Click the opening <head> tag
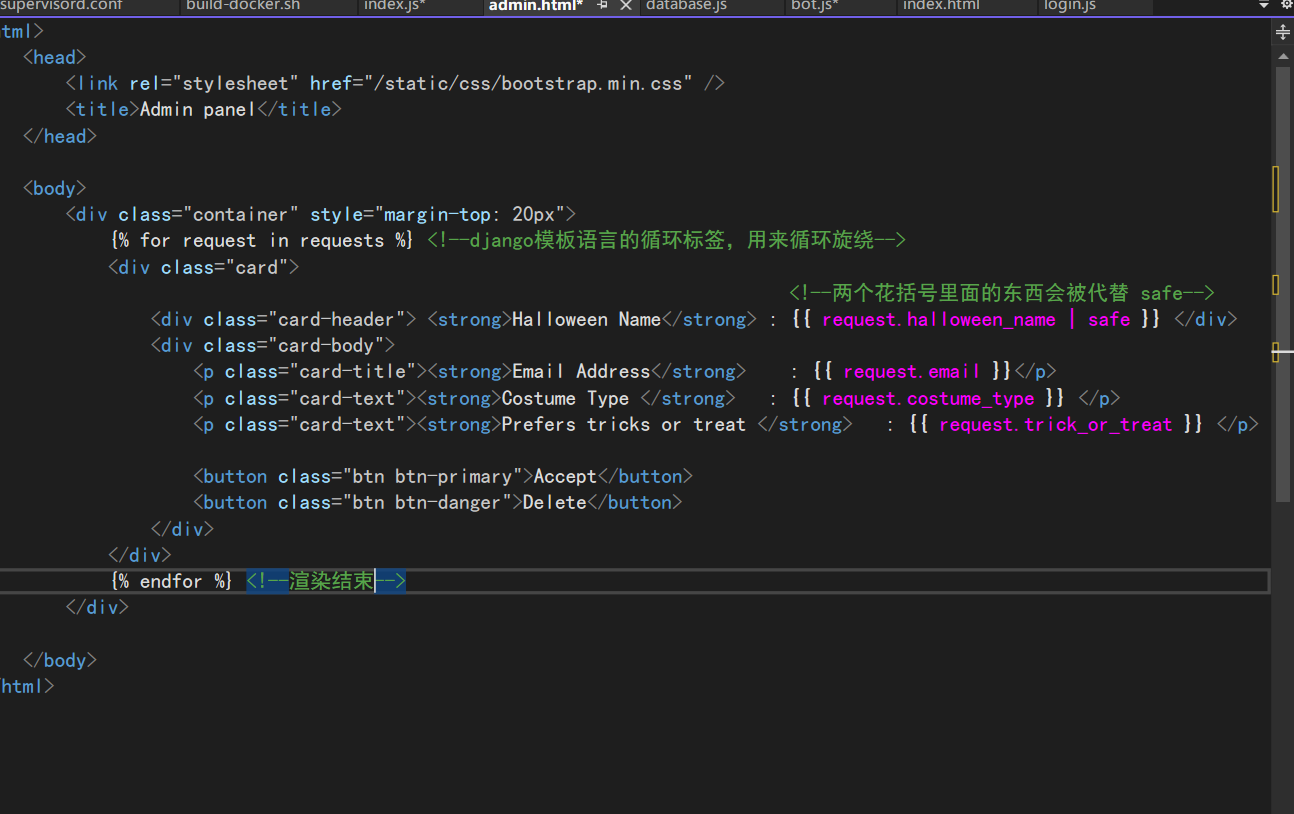The height and width of the screenshot is (814, 1294). tap(55, 57)
